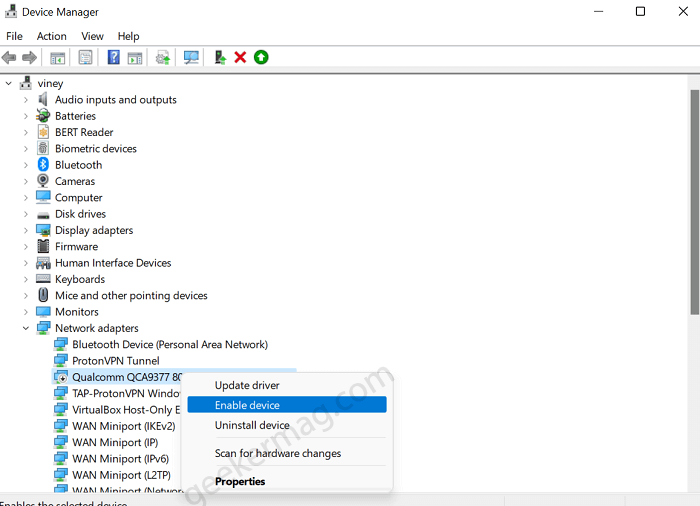Click the Firmware chip icon
Viewport: 700px width, 506px height.
[x=43, y=246]
